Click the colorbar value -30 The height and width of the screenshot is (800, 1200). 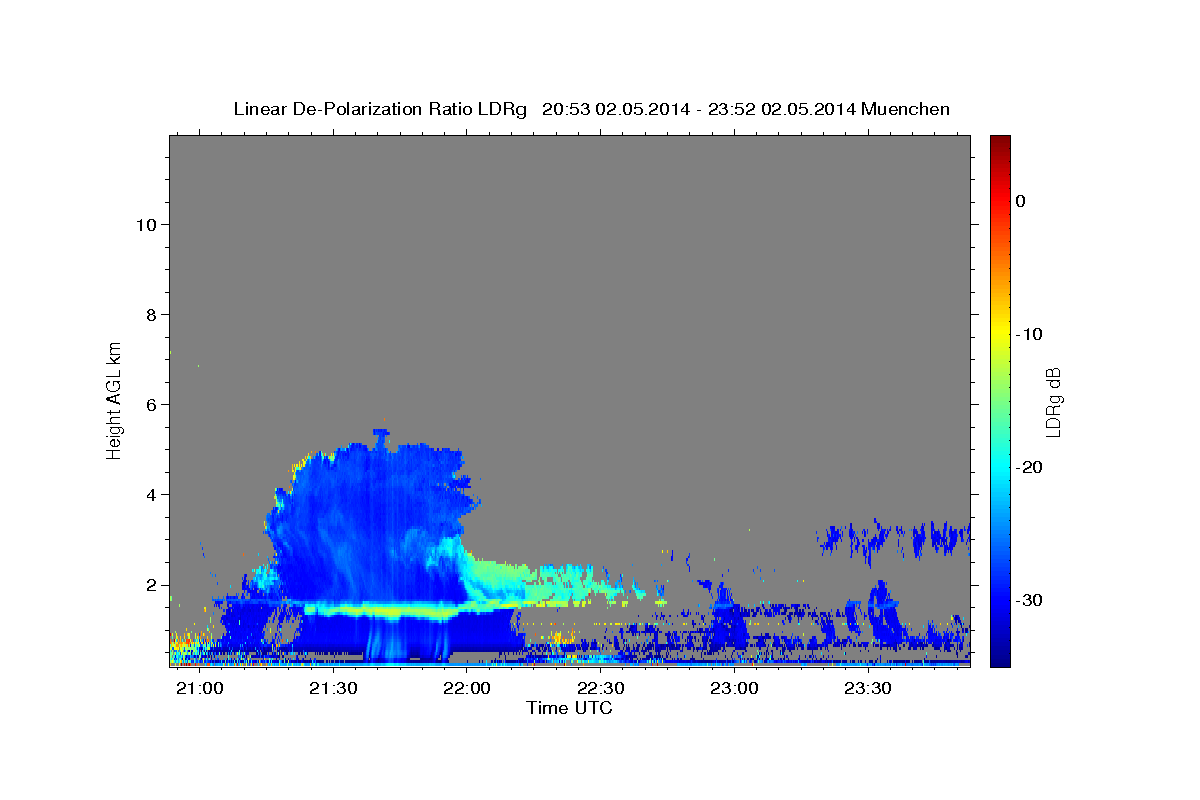pos(1030,600)
